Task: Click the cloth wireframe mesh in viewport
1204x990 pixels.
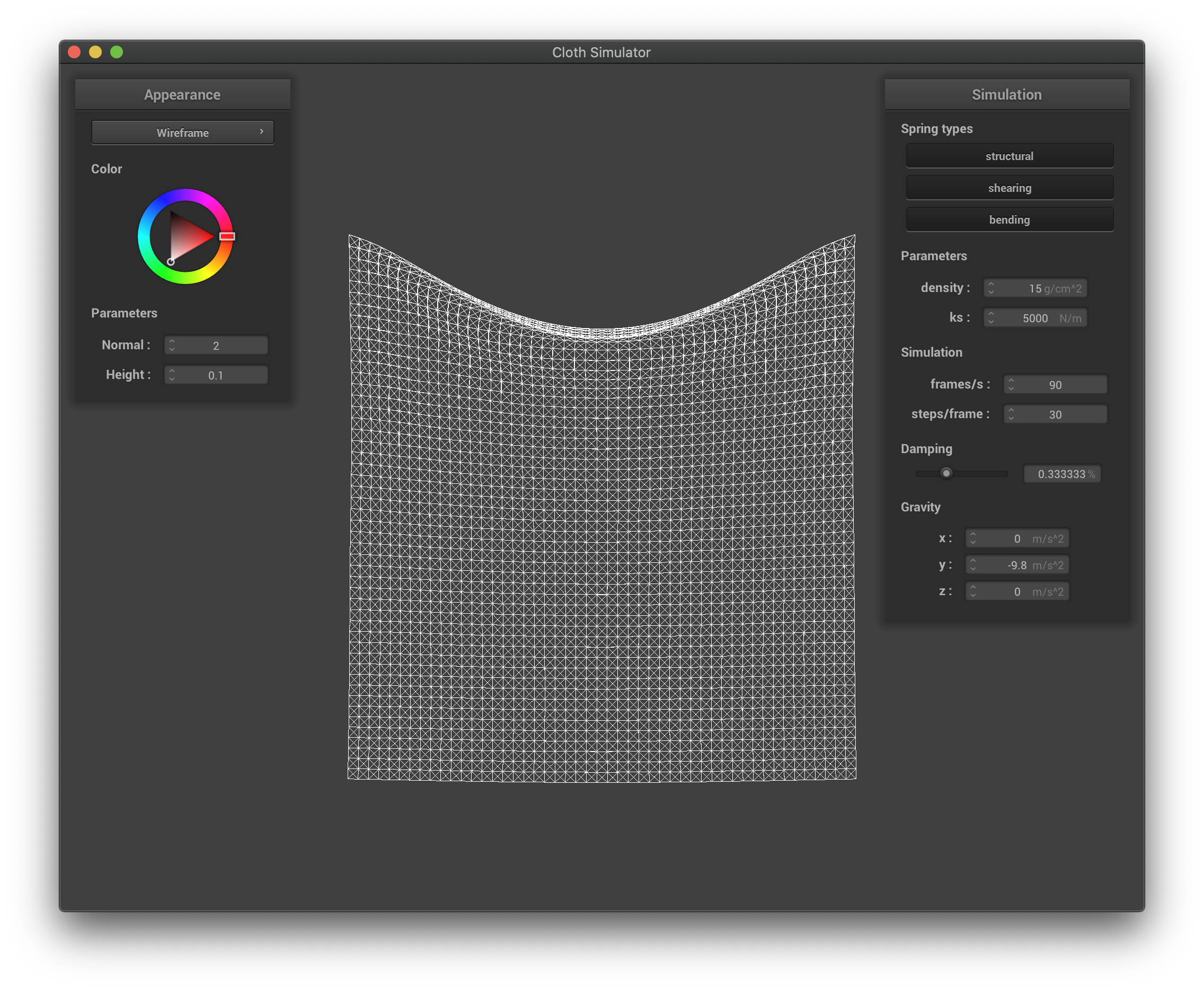Action: [601, 542]
